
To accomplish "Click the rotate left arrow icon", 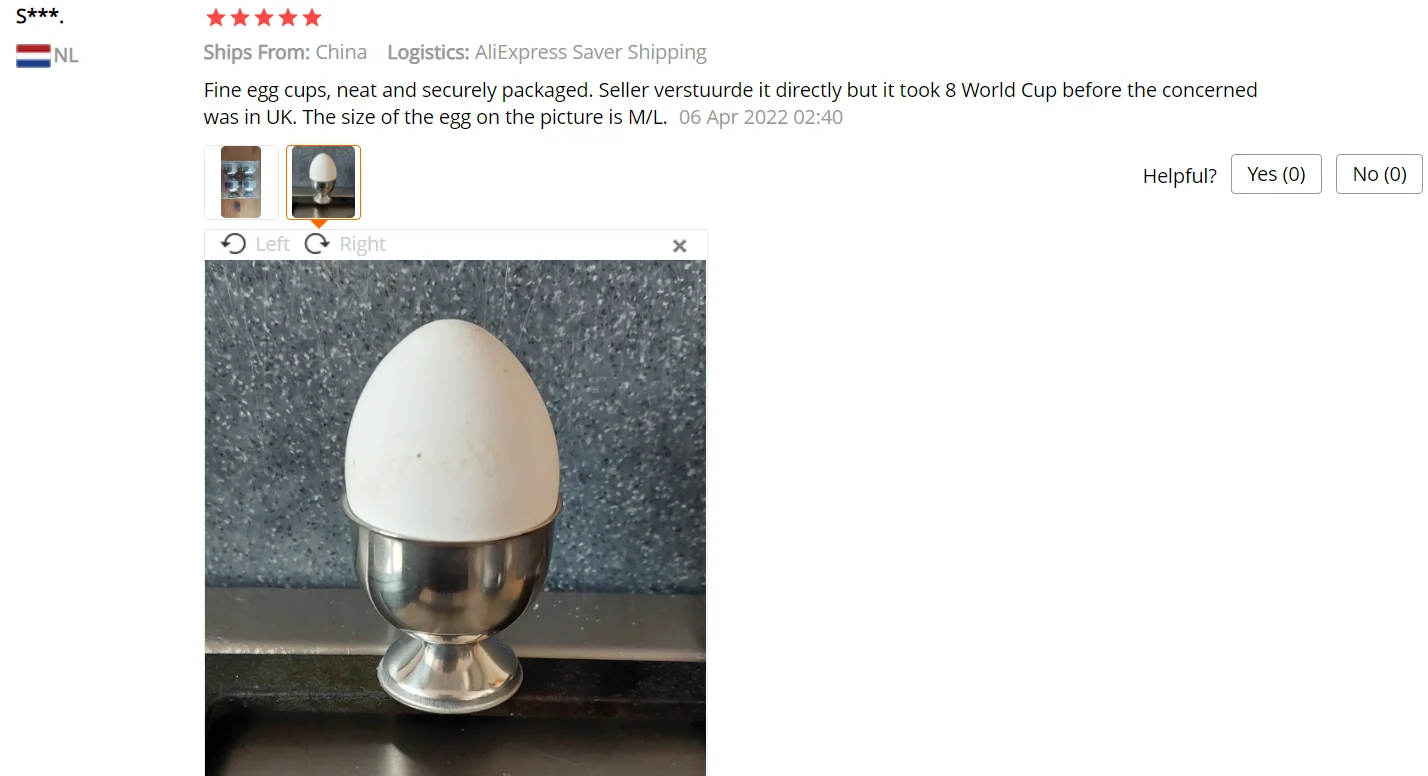I will tap(233, 244).
